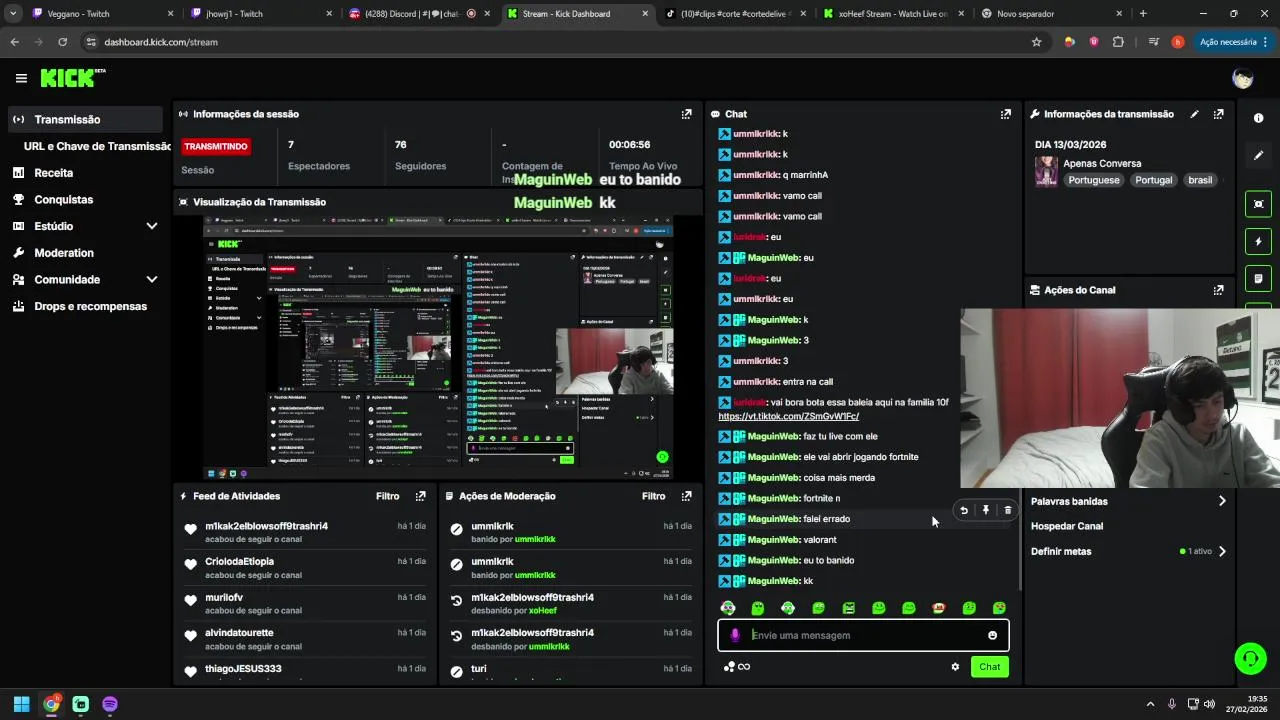Open Filtro in the Feed de Atividades
The image size is (1280, 720).
click(387, 496)
